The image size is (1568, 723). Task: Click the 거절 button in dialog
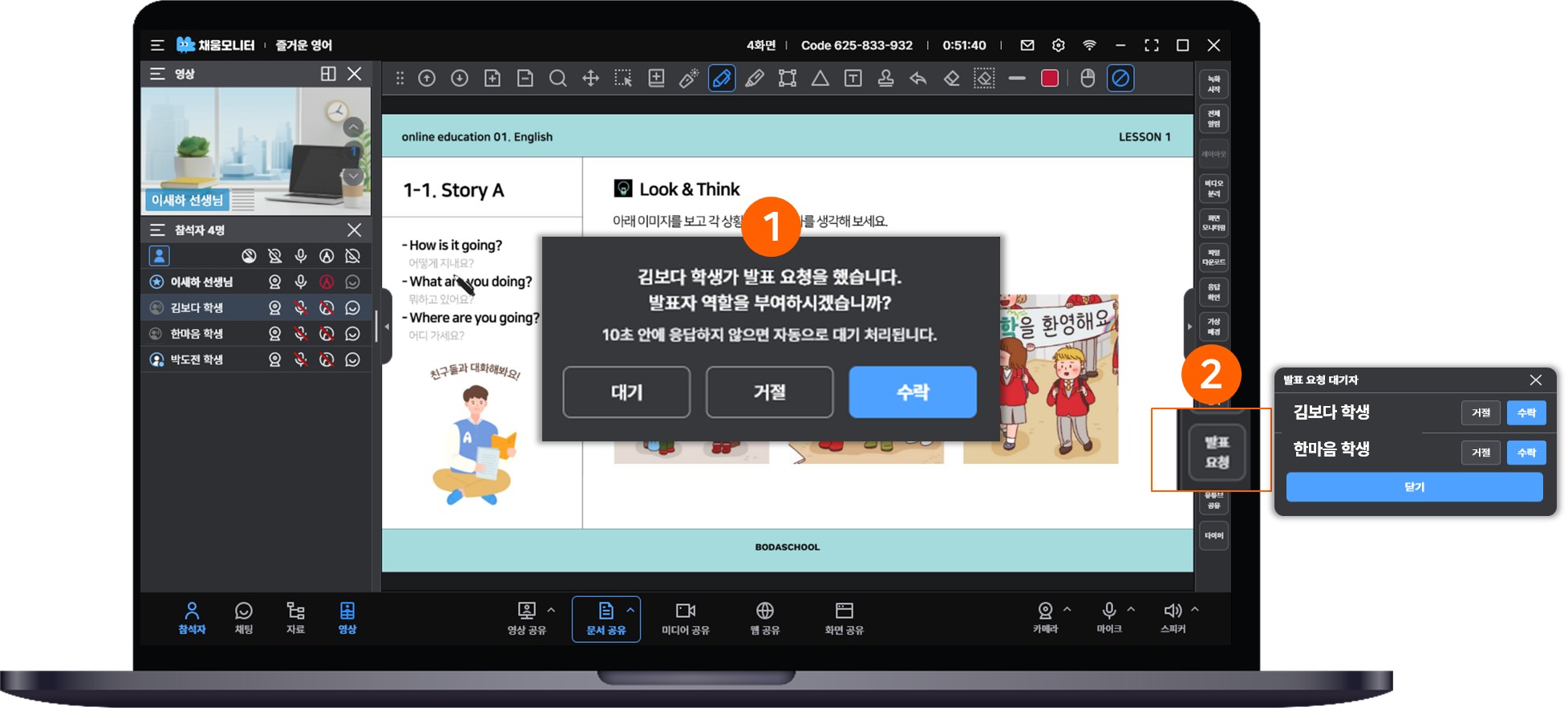pos(769,392)
